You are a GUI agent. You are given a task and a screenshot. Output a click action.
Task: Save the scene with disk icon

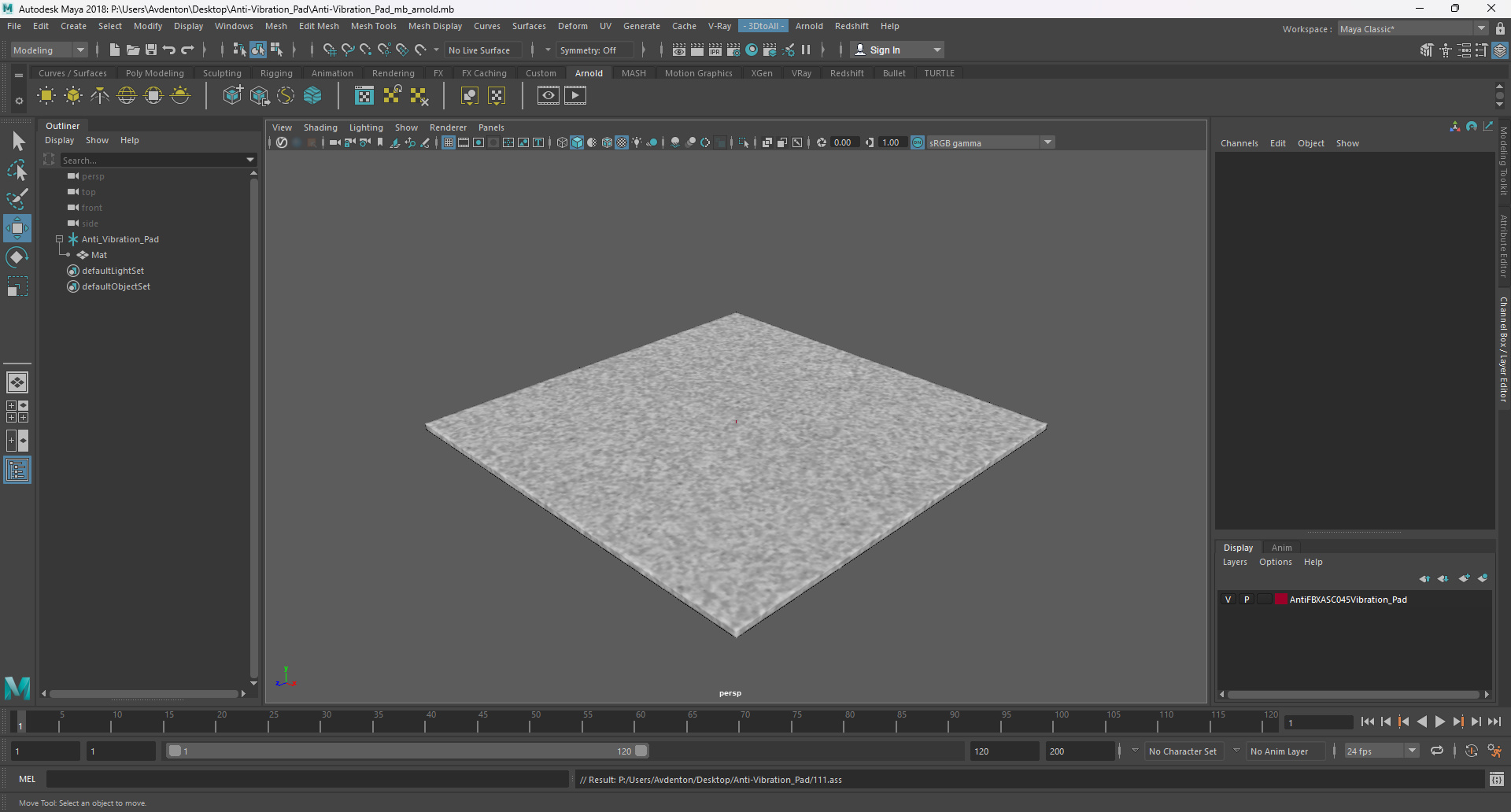pos(151,50)
